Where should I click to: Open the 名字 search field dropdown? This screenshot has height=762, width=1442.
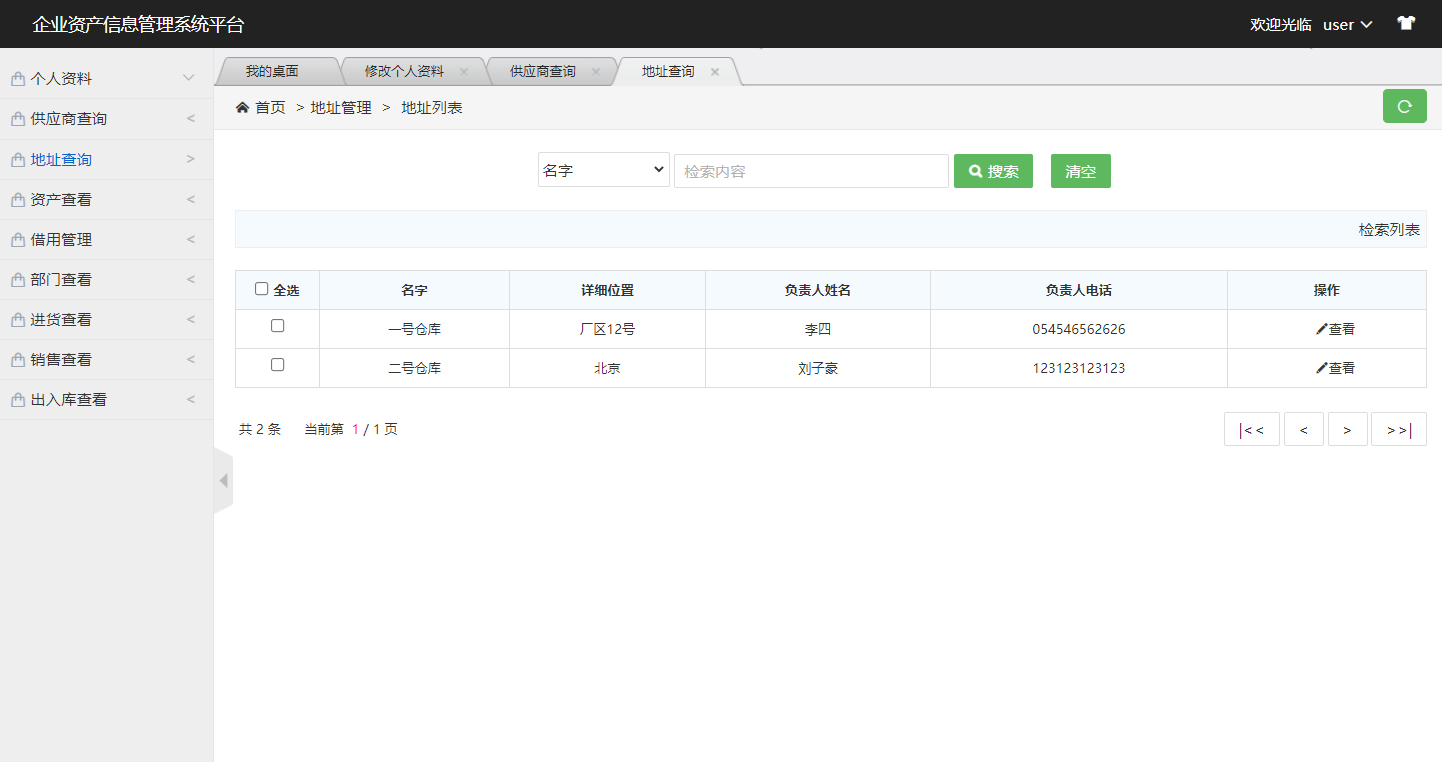point(603,169)
